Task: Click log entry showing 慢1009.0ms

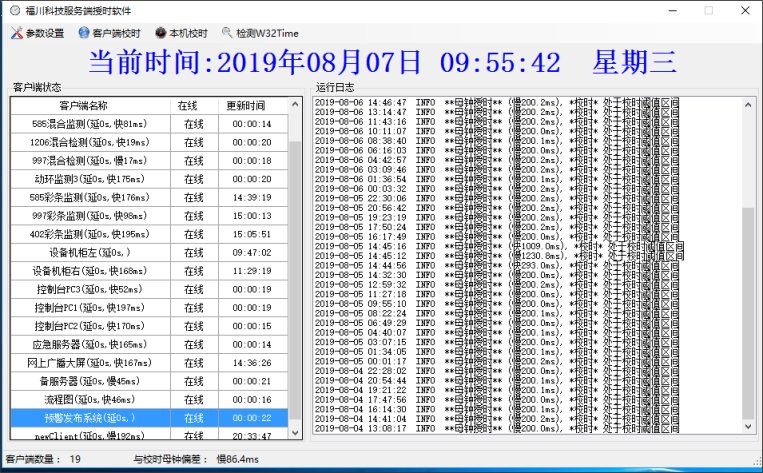Action: (x=500, y=246)
